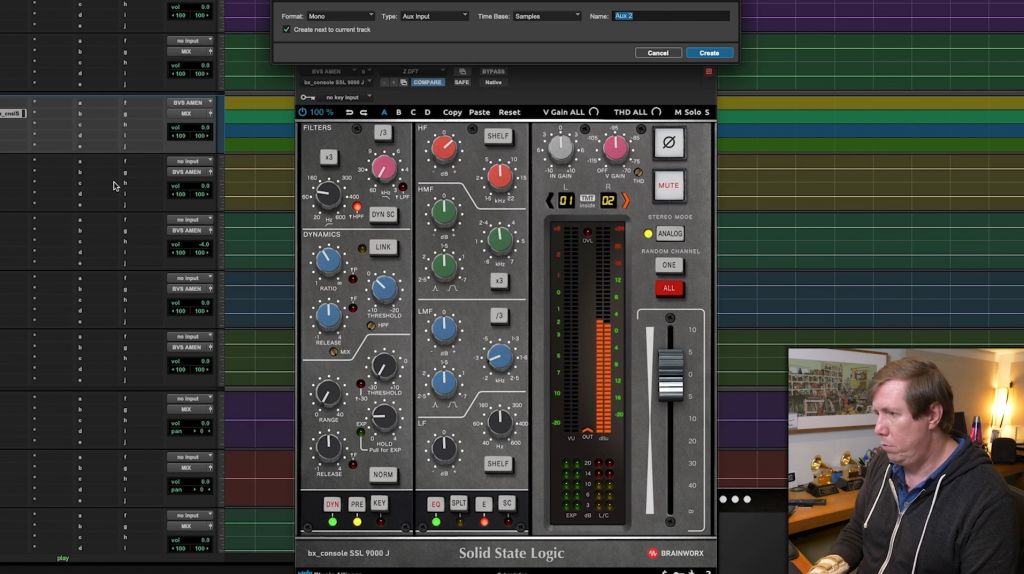Toggle the filters x3 button
1024x574 pixels.
328,157
